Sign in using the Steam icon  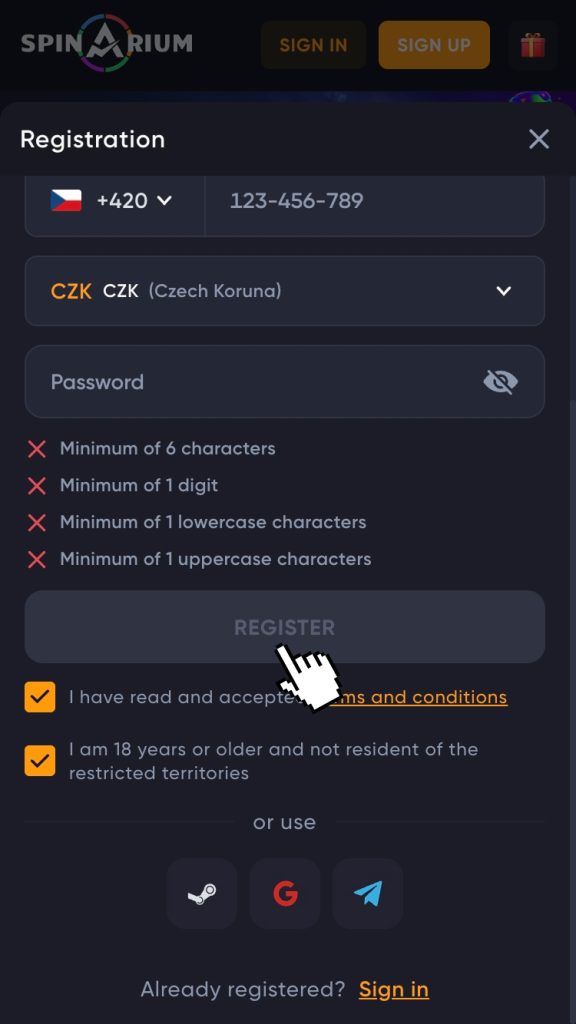point(202,893)
